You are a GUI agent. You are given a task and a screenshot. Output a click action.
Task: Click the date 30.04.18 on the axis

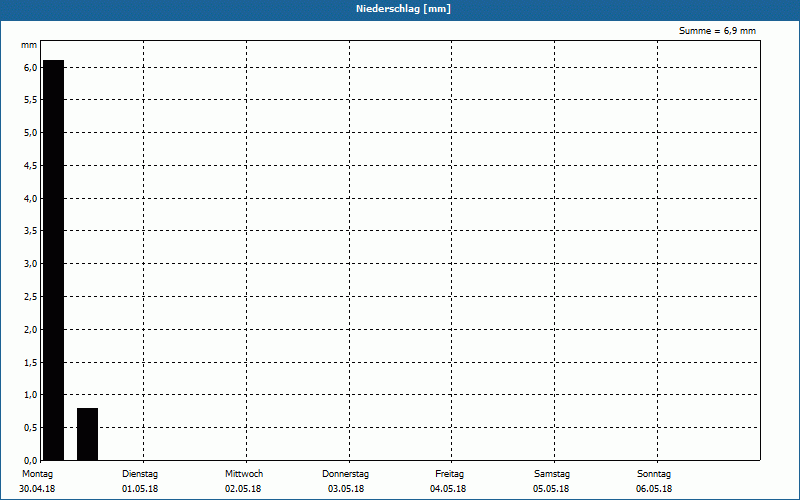[x=36, y=489]
